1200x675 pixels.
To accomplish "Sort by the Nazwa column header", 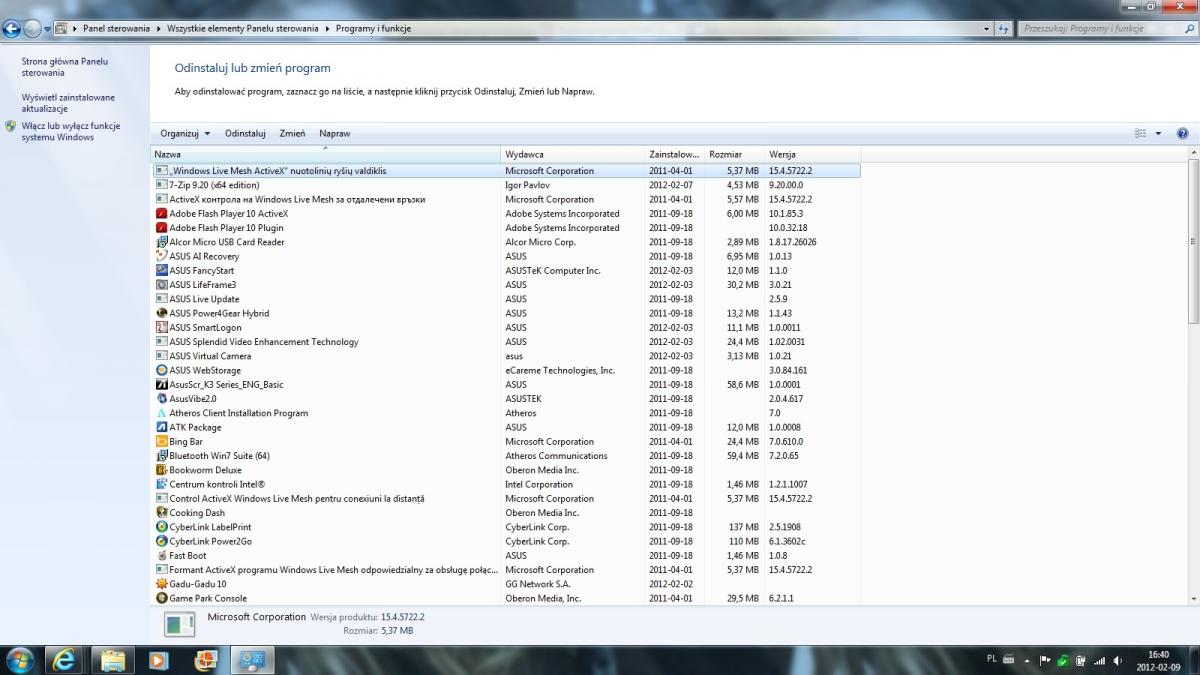I will [326, 155].
